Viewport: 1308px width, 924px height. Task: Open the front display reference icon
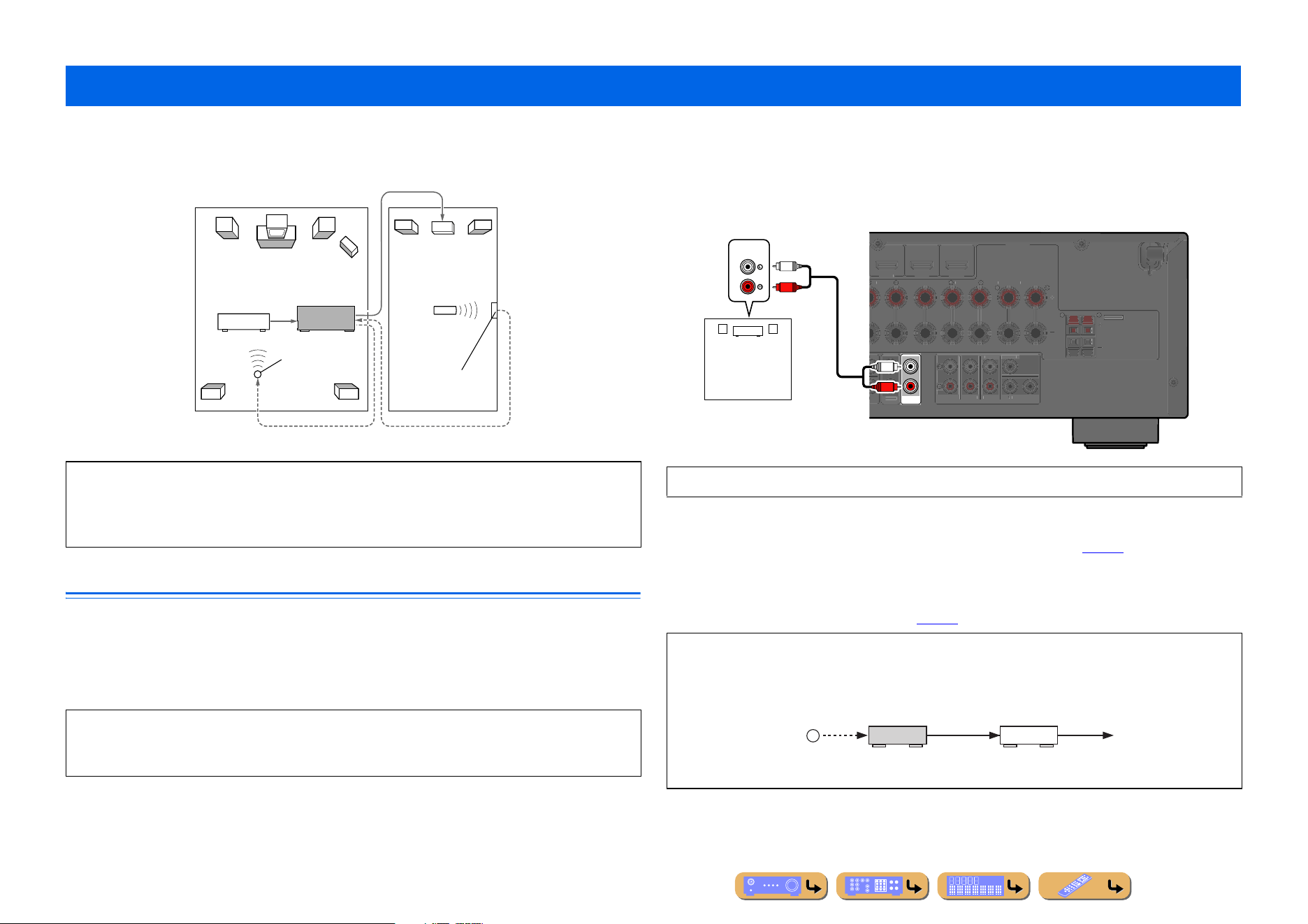point(984,886)
